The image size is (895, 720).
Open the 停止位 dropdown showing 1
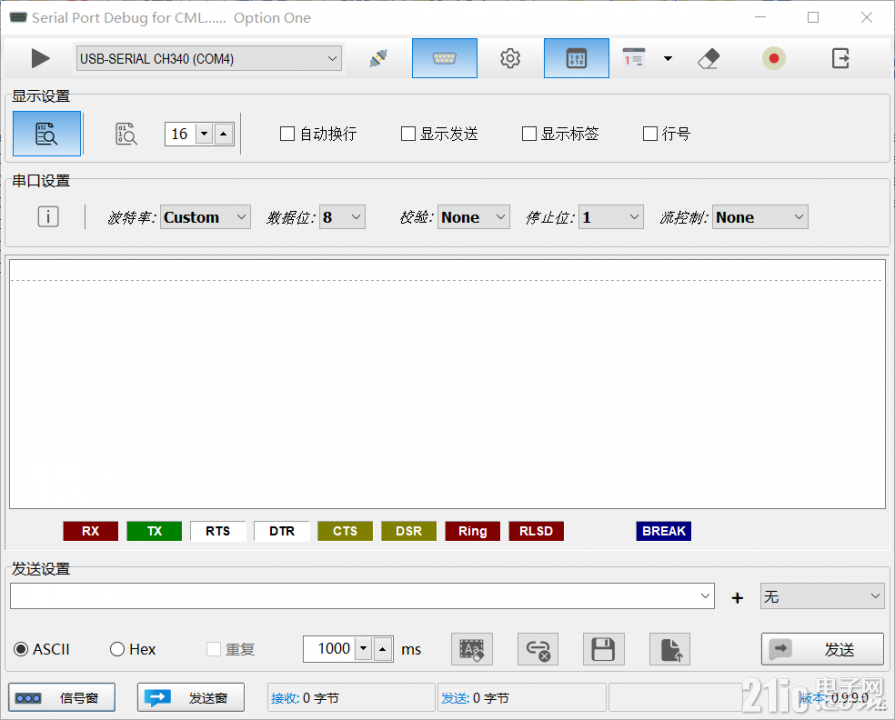click(x=611, y=217)
